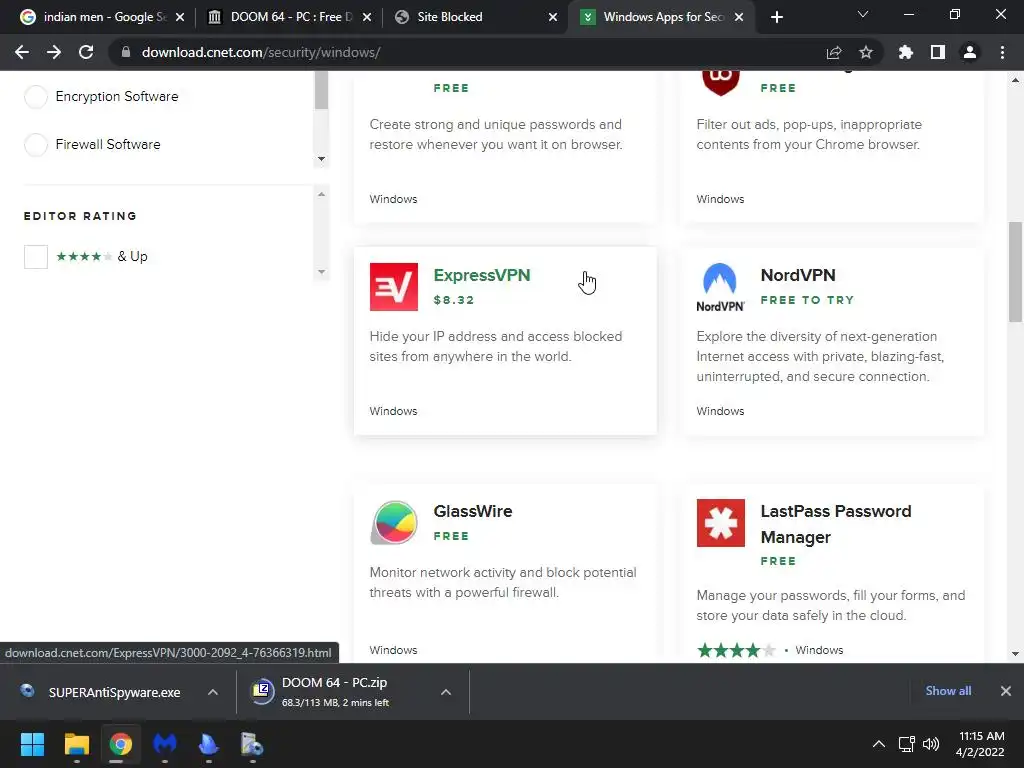
Task: Click the category list scroll-down arrow
Action: [x=321, y=159]
